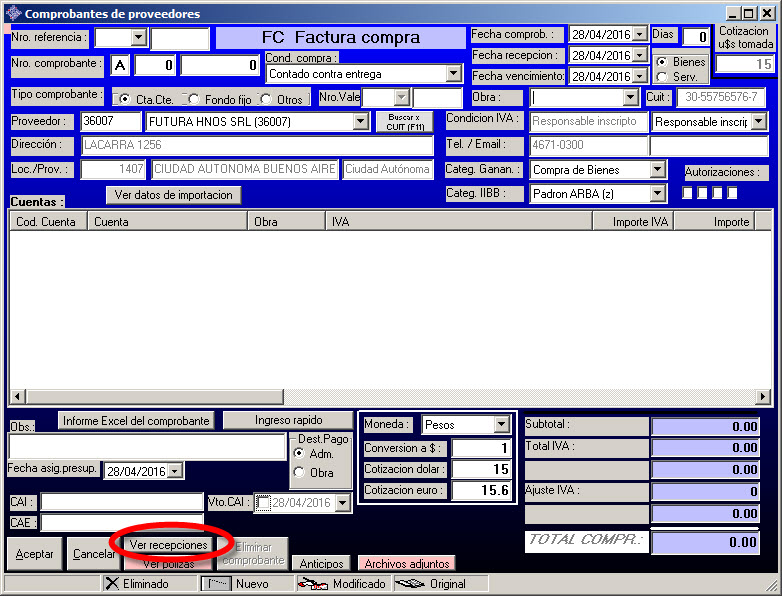Click Informe Excel del comprobante button
The image size is (782, 596).
136,421
